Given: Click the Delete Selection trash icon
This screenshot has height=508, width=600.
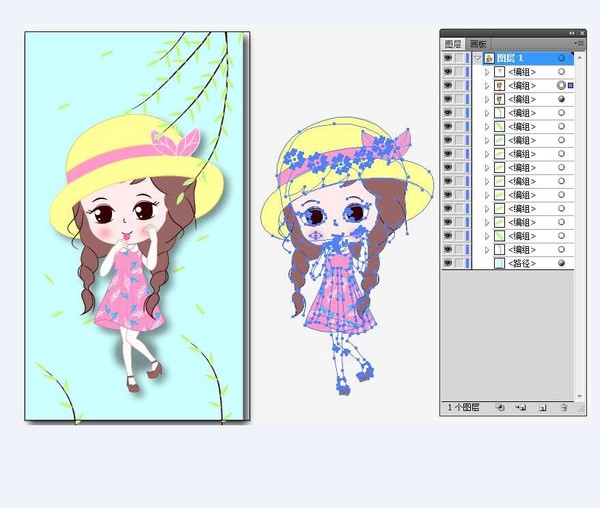Looking at the screenshot, I should coord(564,407).
